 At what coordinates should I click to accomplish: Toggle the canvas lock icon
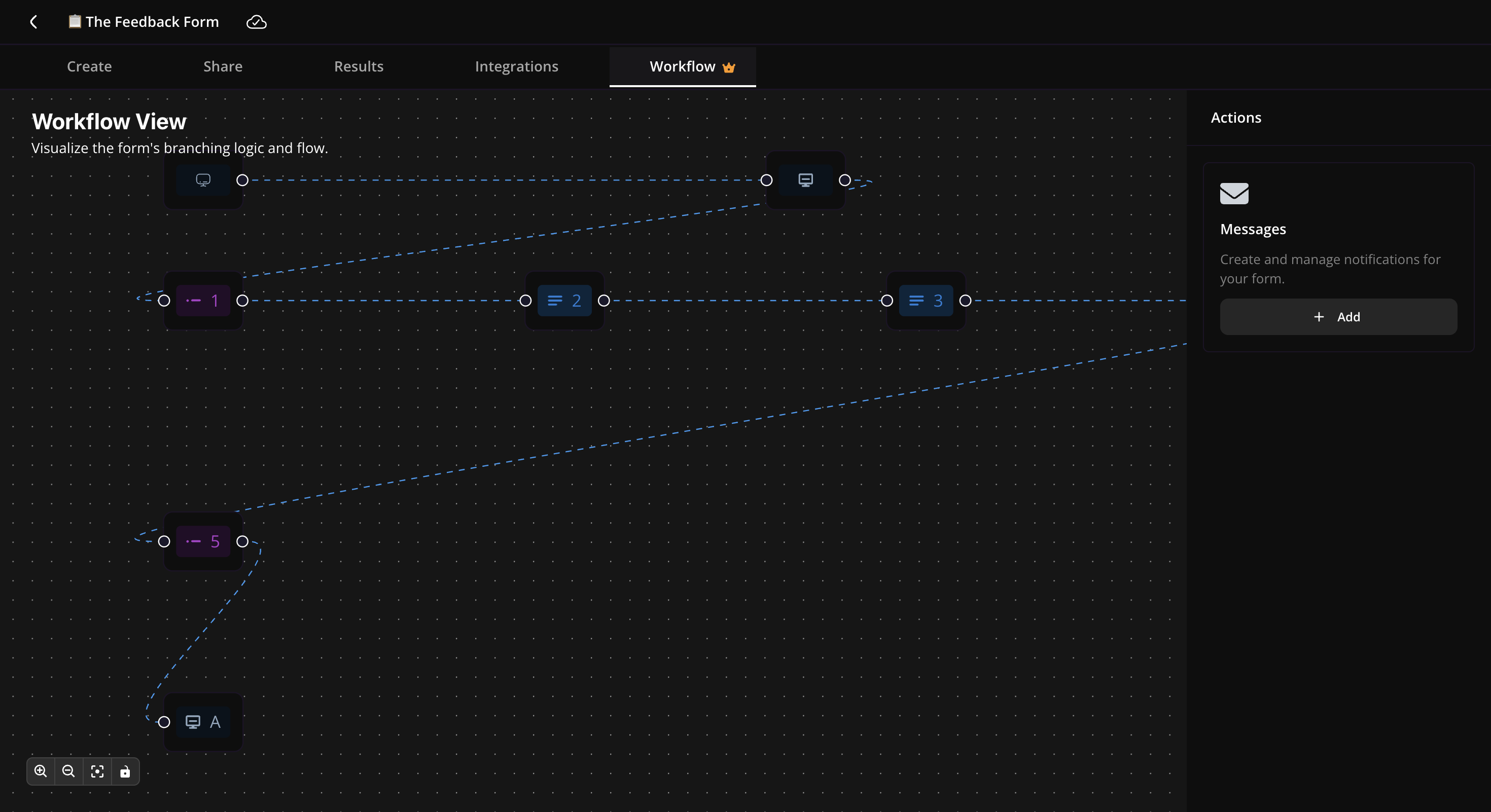pos(125,771)
